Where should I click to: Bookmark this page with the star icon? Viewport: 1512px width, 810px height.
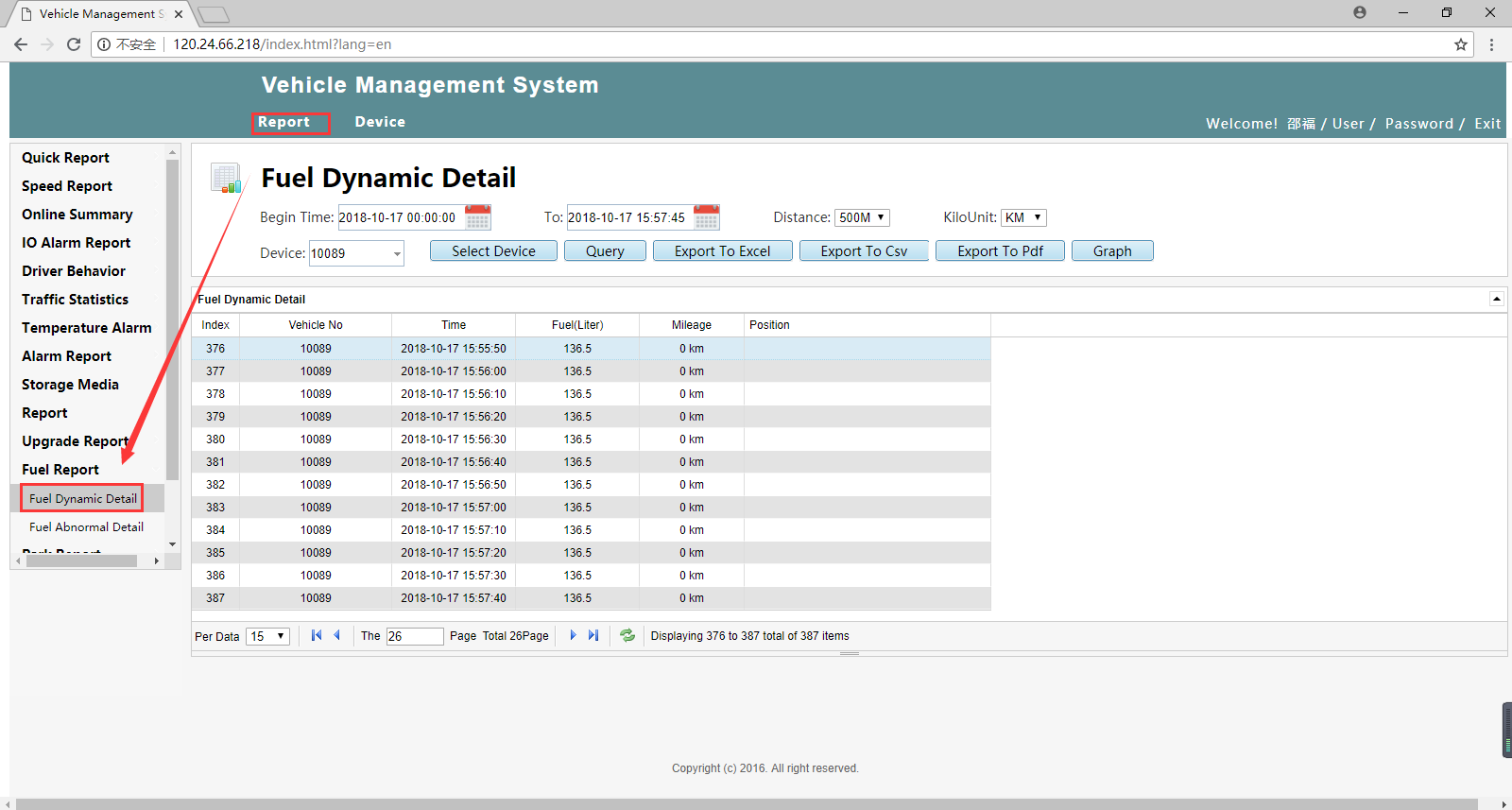(x=1461, y=44)
